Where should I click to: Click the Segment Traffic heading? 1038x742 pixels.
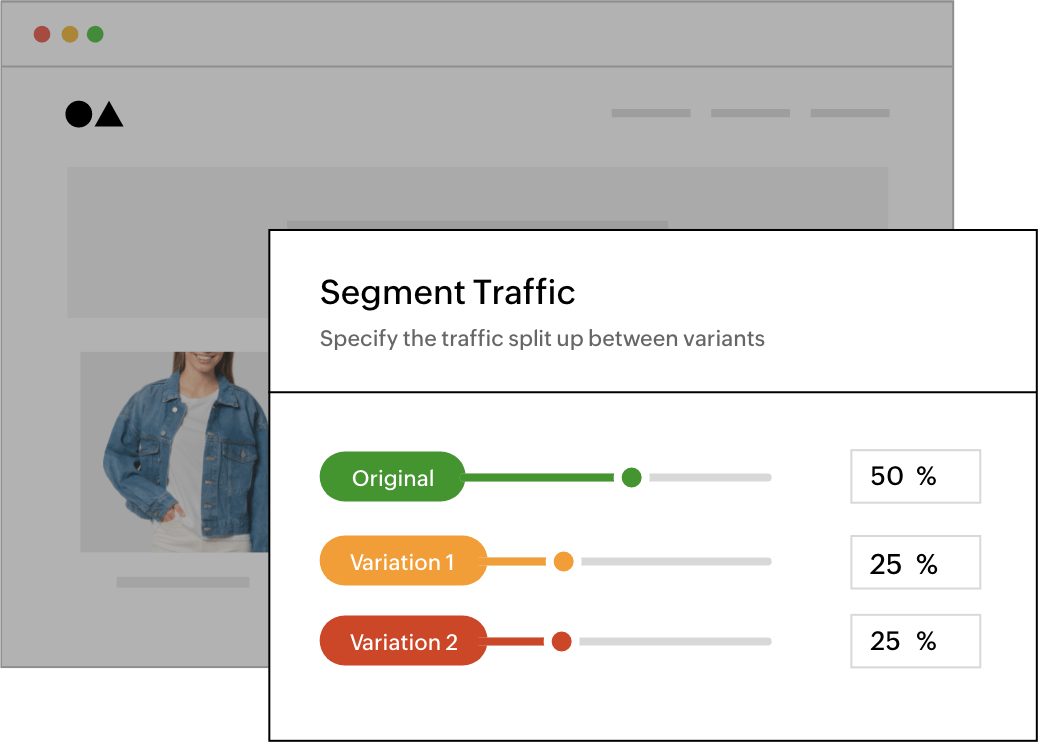447,293
